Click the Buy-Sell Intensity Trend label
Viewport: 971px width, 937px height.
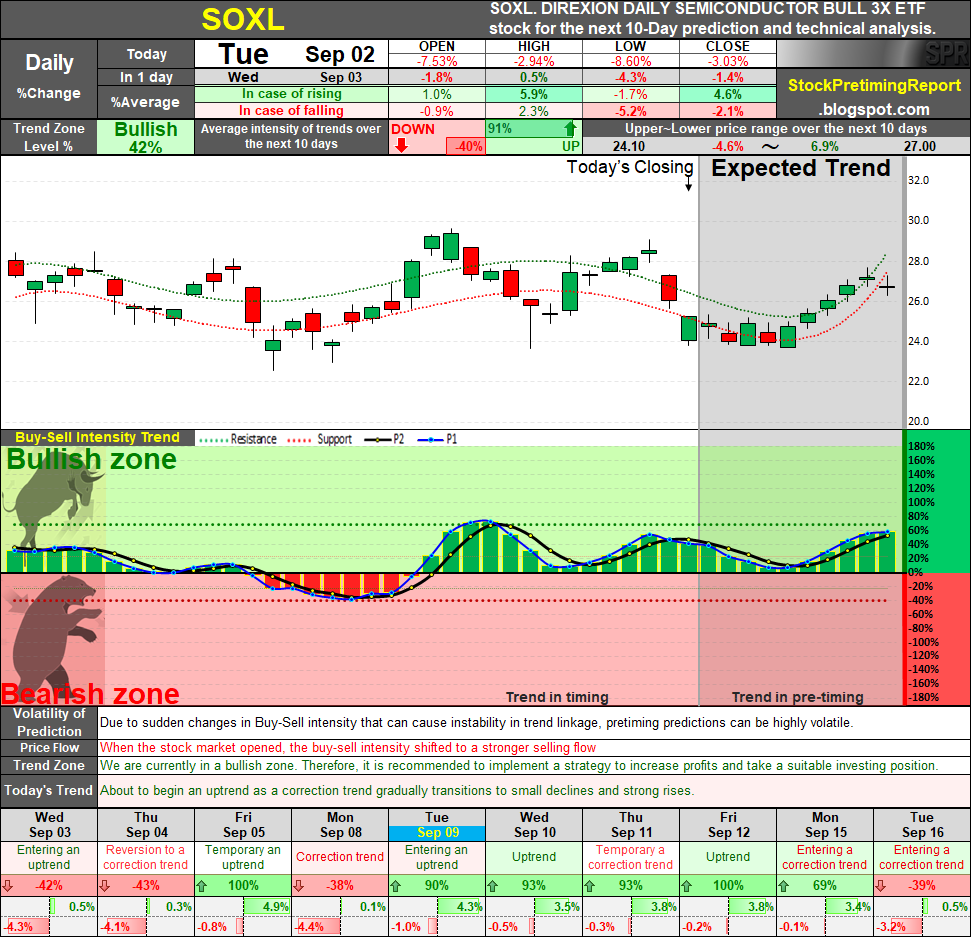97,437
